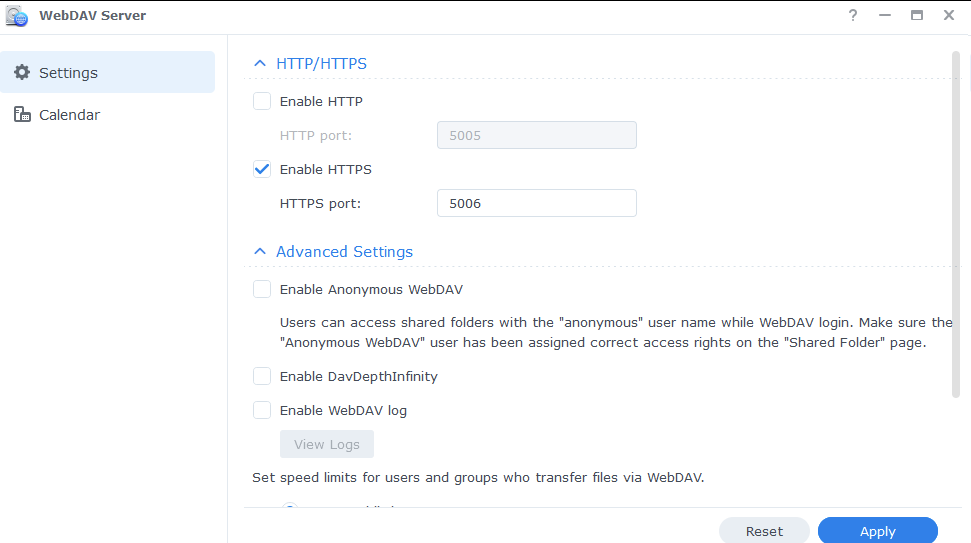Click the Reset button

click(764, 531)
